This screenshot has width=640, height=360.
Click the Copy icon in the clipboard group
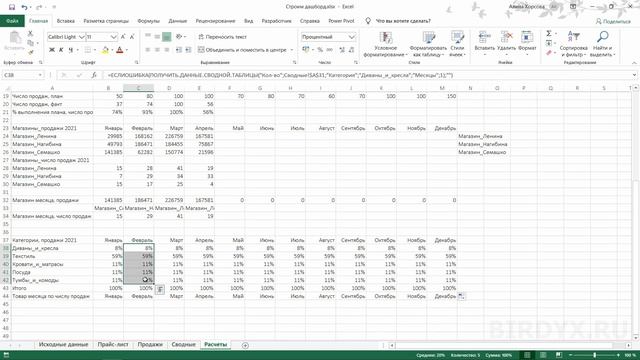point(30,43)
